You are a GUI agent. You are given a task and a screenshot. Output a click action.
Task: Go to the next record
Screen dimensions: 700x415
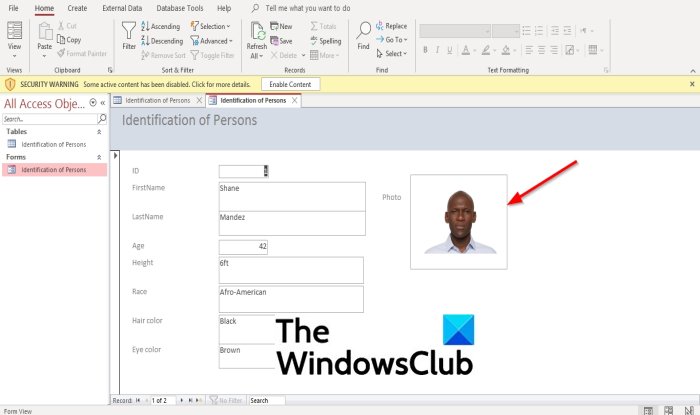[182, 400]
